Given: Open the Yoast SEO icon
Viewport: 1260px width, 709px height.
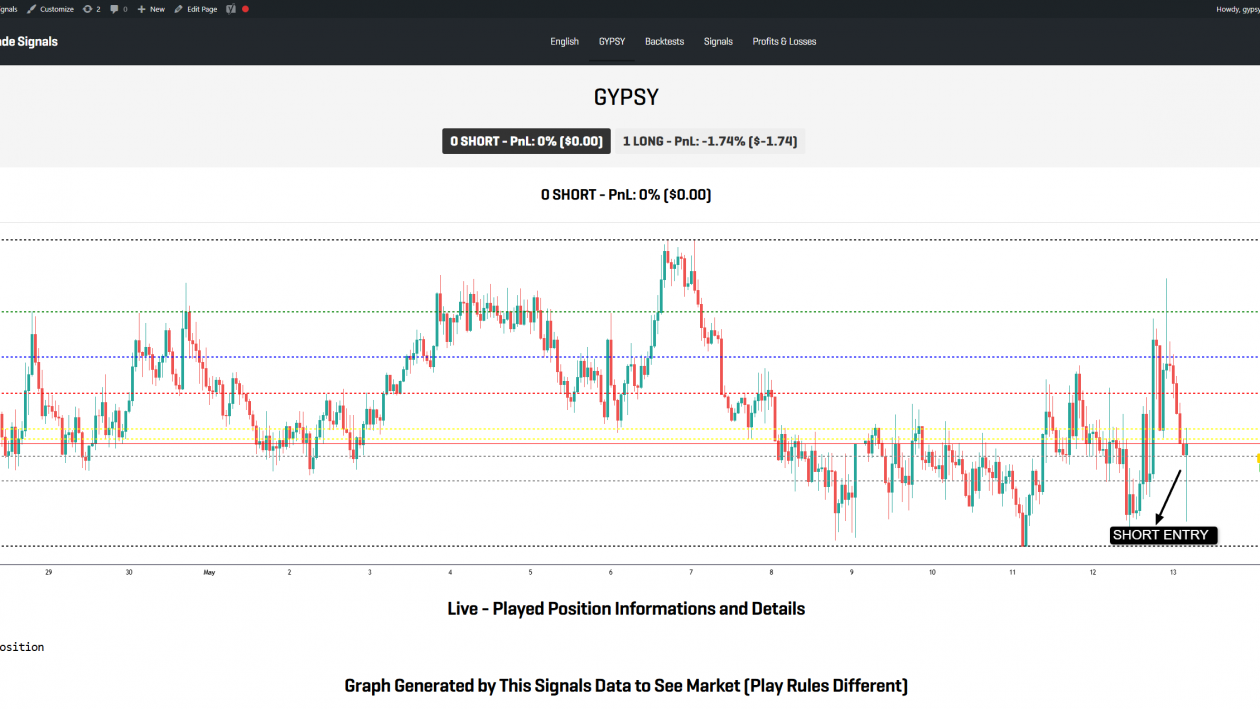Looking at the screenshot, I should 231,9.
